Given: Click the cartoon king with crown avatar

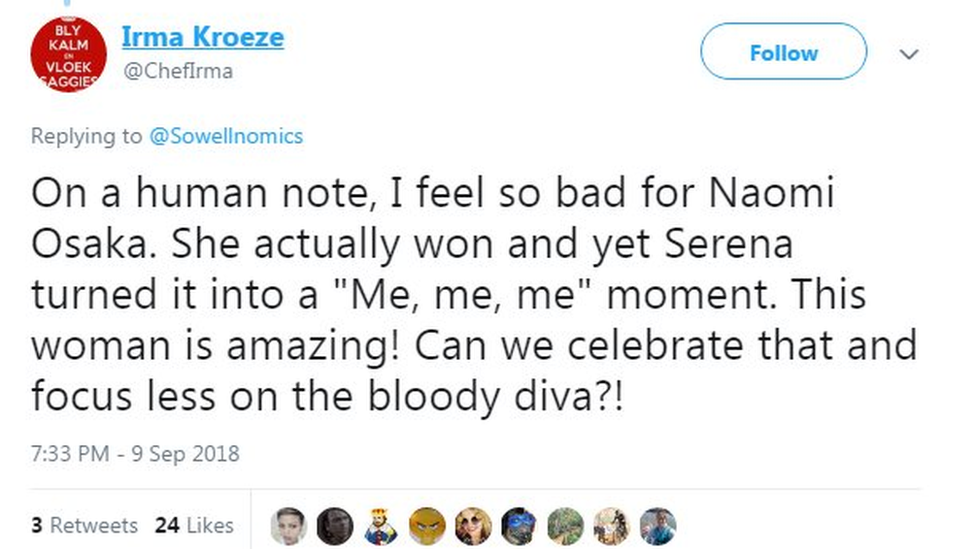Looking at the screenshot, I should tap(381, 526).
